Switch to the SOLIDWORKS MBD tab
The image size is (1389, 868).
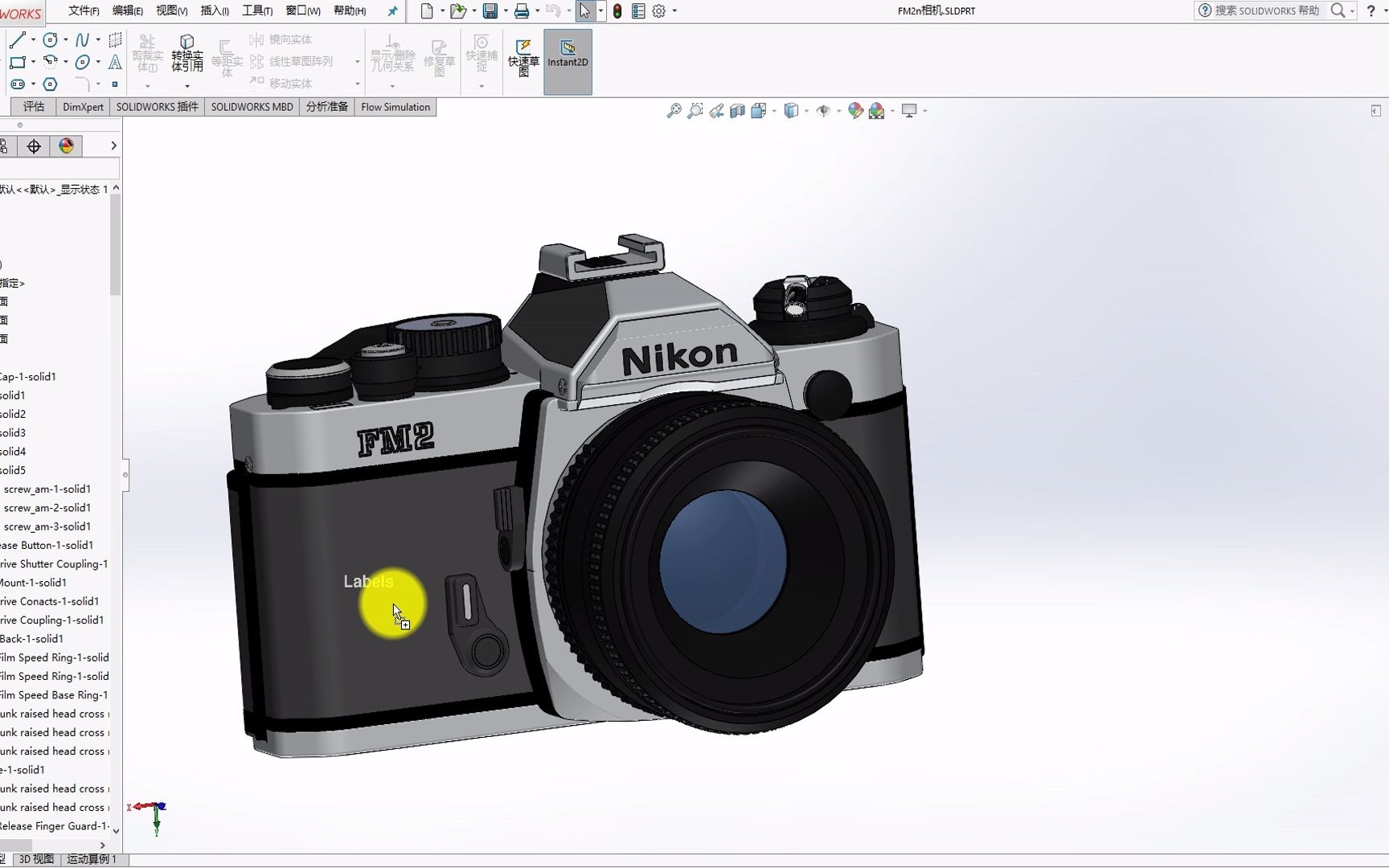click(252, 107)
